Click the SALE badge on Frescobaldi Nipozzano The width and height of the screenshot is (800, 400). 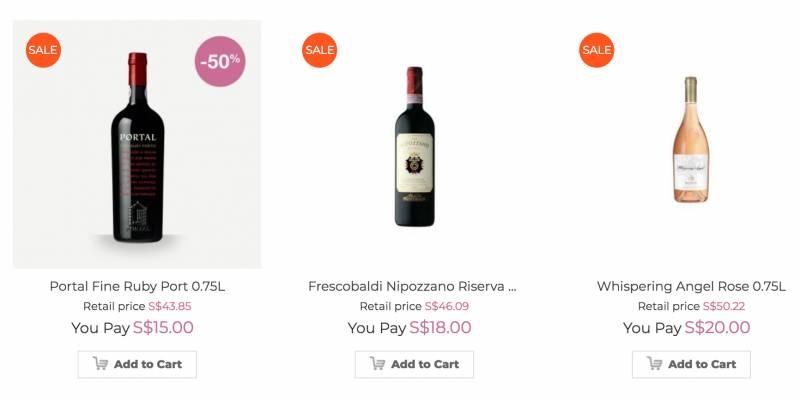[x=320, y=50]
